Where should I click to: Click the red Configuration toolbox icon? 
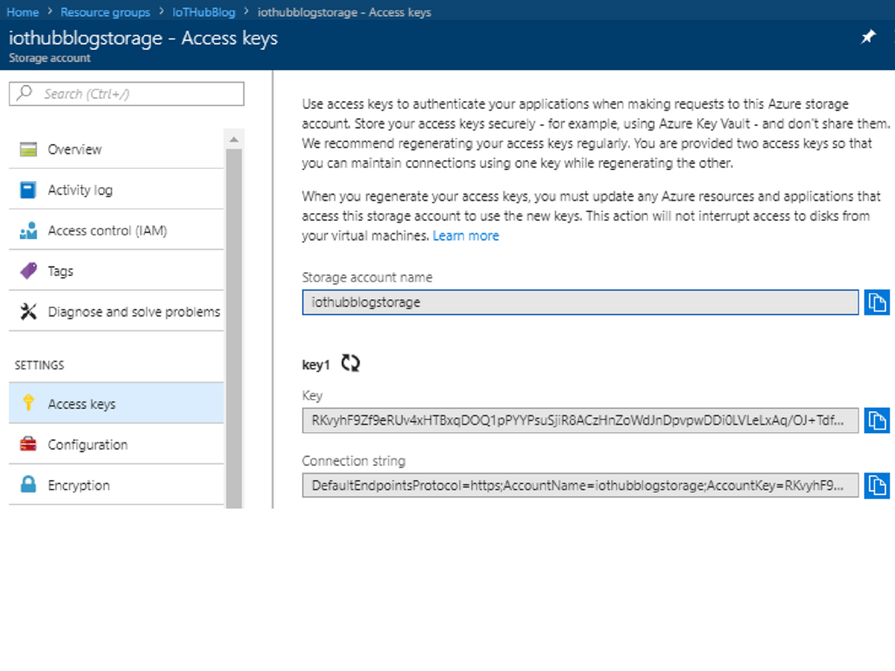pos(28,444)
